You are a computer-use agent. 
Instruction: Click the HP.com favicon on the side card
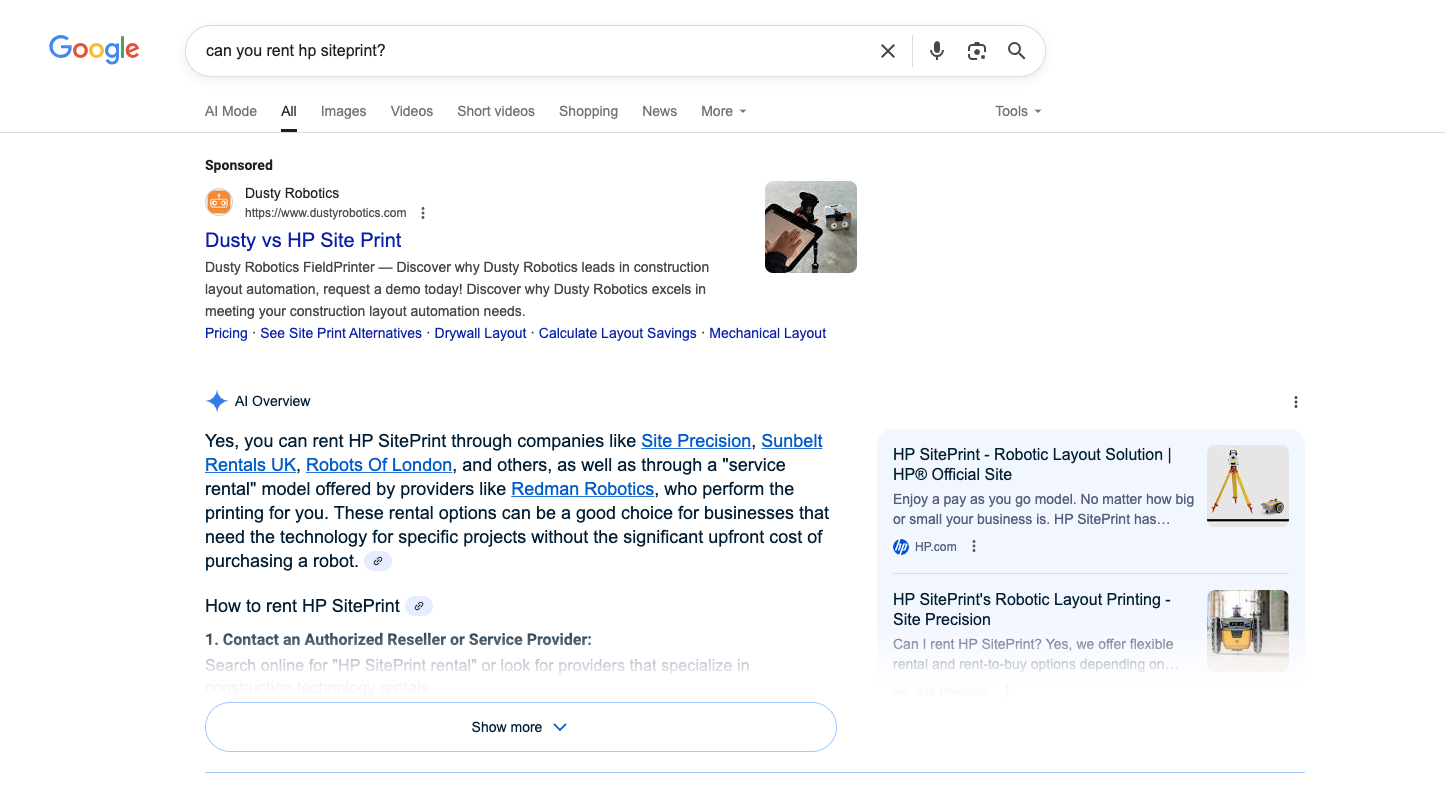click(899, 546)
